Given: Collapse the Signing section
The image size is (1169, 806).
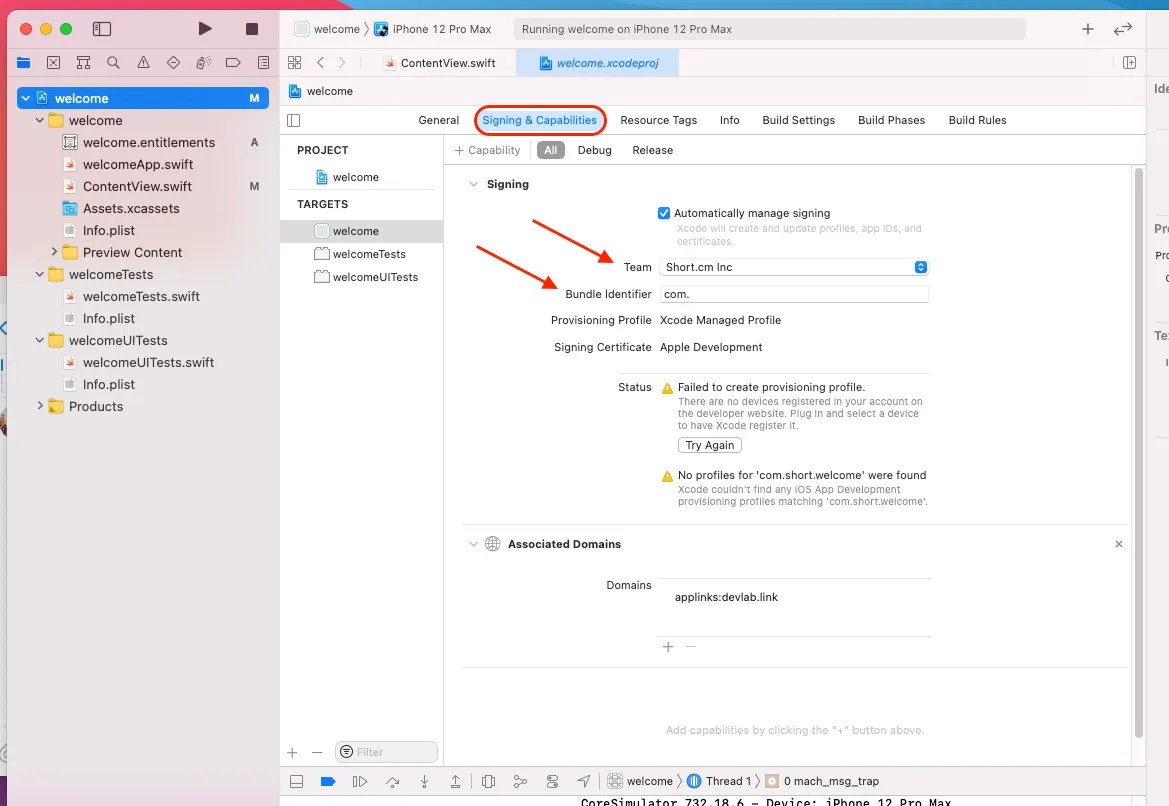Looking at the screenshot, I should coord(473,184).
